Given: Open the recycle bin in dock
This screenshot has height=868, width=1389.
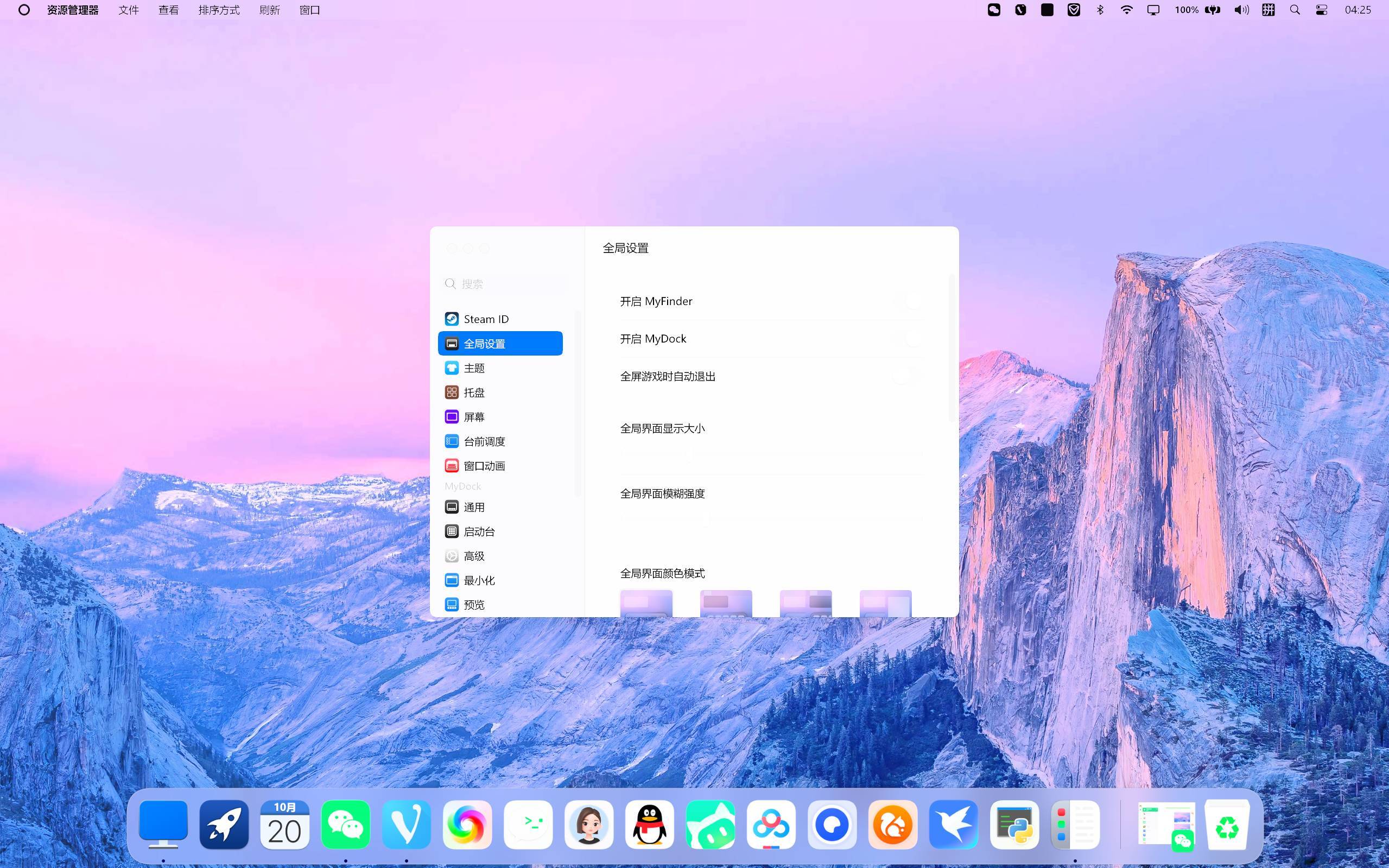Looking at the screenshot, I should click(x=1227, y=825).
